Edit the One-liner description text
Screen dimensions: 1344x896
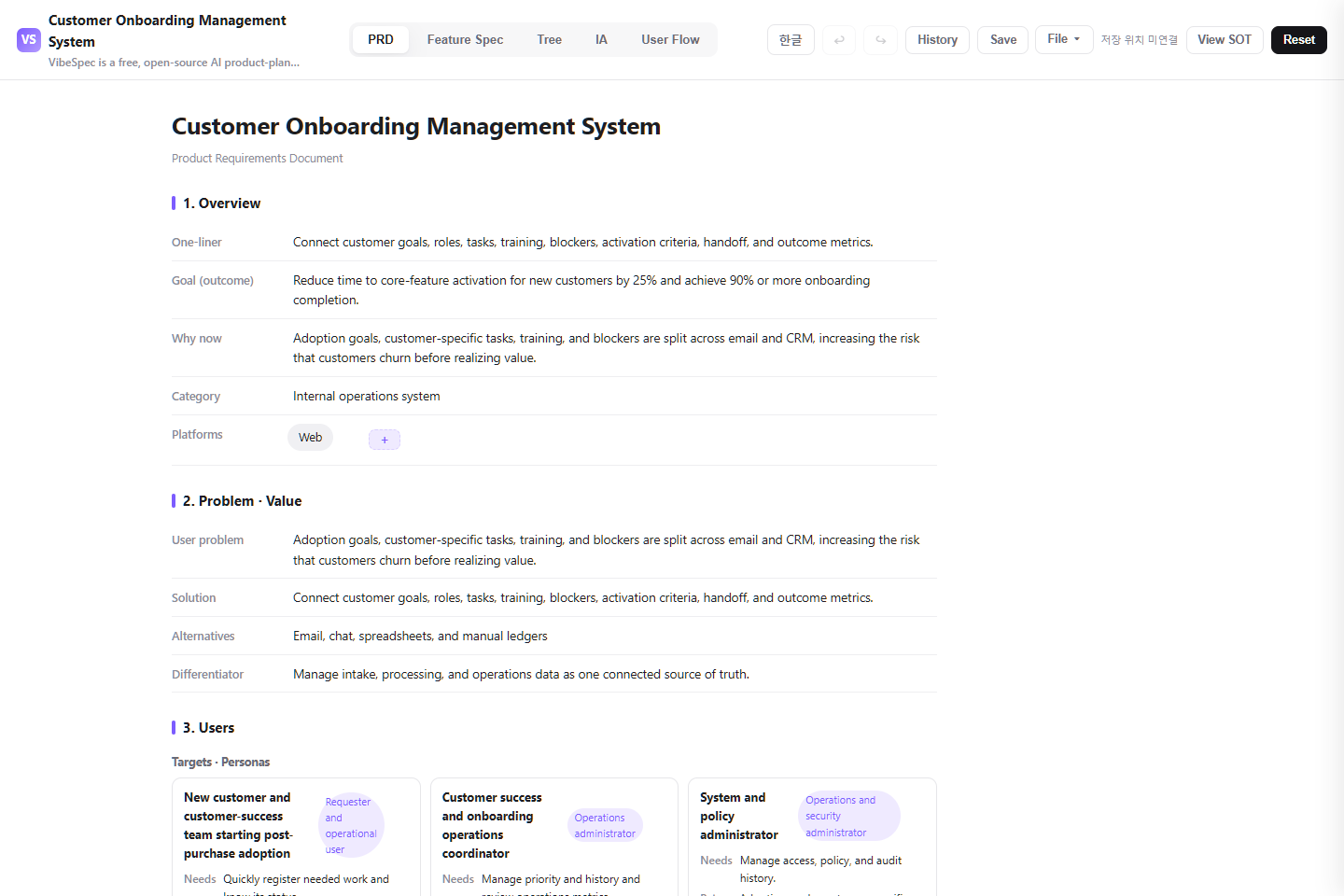point(583,243)
